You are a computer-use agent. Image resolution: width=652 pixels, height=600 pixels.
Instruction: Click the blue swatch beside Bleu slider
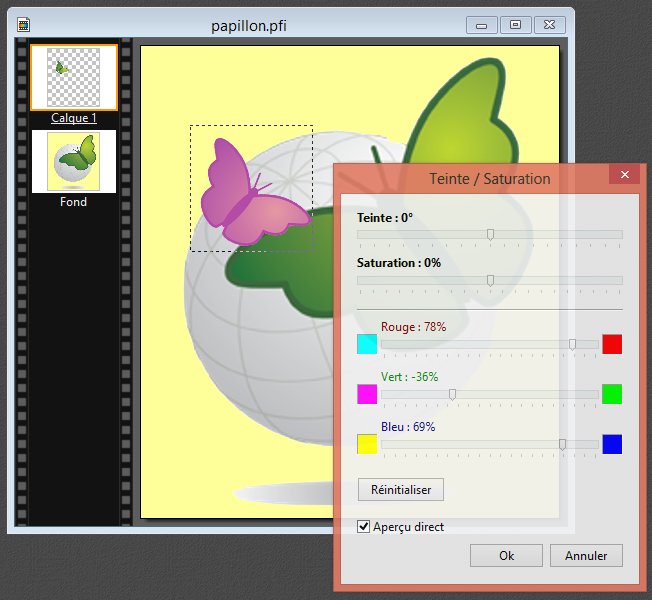click(x=612, y=444)
